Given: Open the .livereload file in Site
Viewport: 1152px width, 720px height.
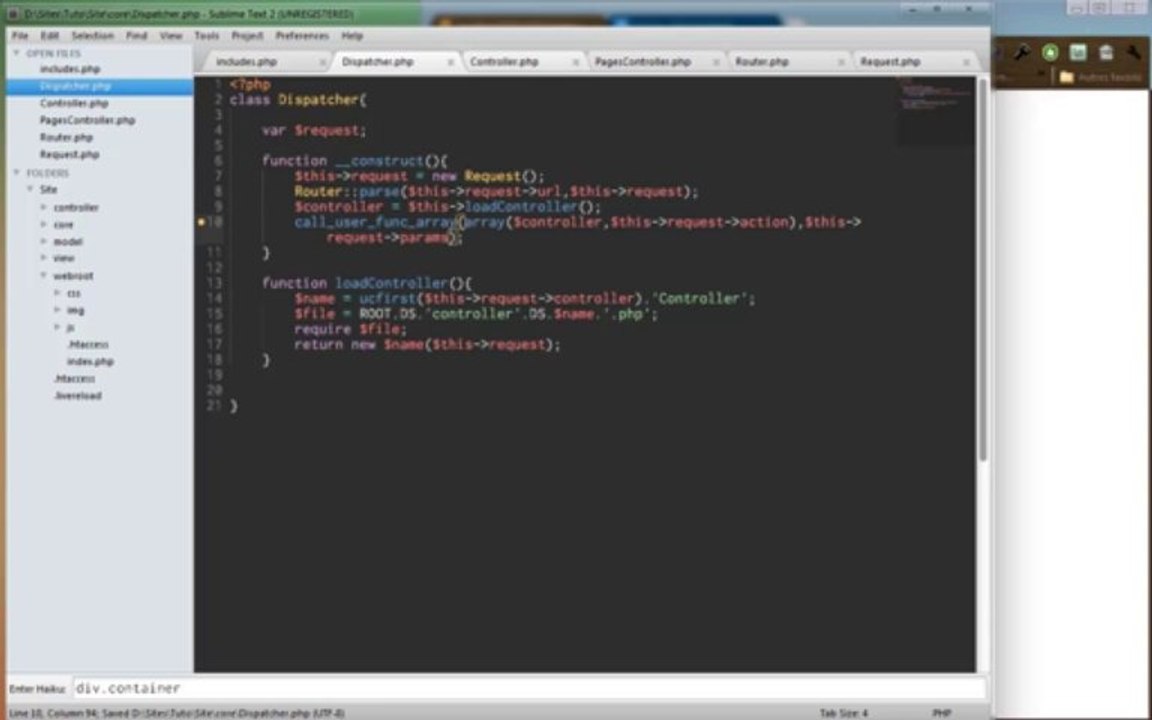Looking at the screenshot, I should [78, 395].
